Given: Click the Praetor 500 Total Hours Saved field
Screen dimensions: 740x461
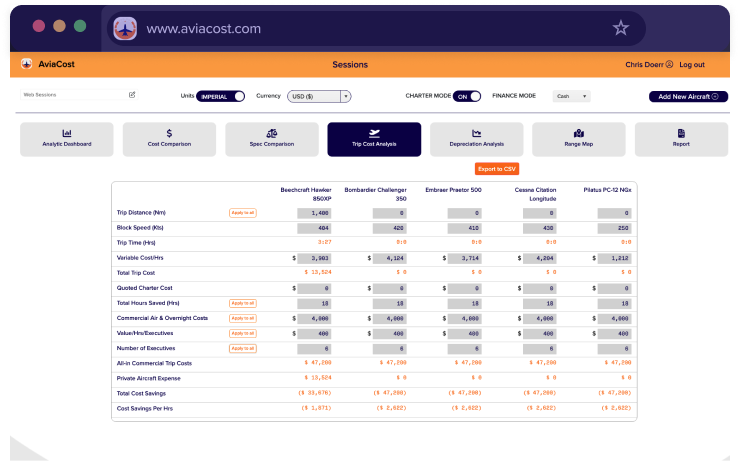Looking at the screenshot, I should tap(464, 304).
